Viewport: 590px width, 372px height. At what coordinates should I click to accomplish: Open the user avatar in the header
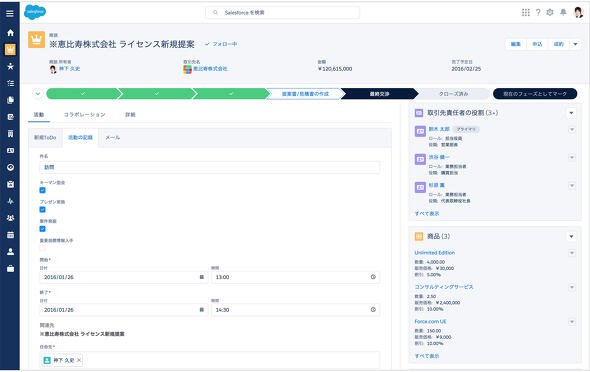(x=578, y=12)
